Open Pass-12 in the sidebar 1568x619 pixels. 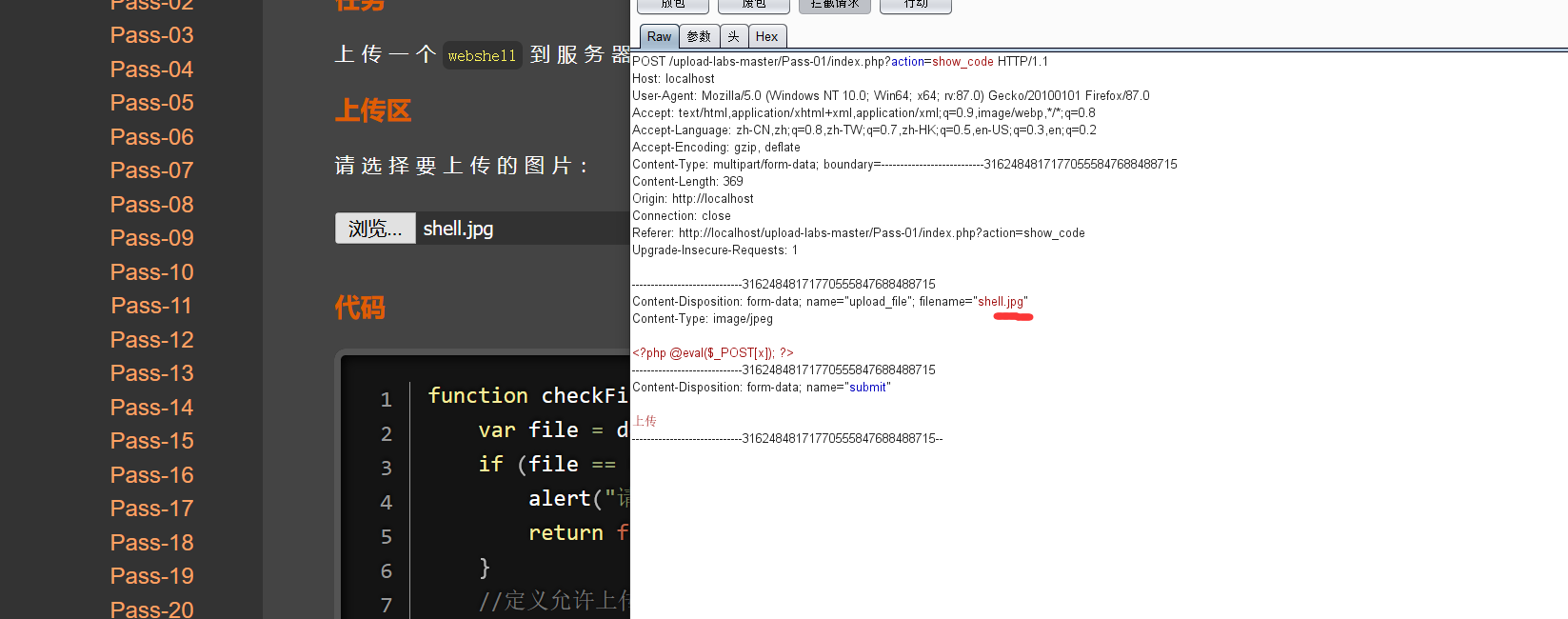tap(151, 340)
